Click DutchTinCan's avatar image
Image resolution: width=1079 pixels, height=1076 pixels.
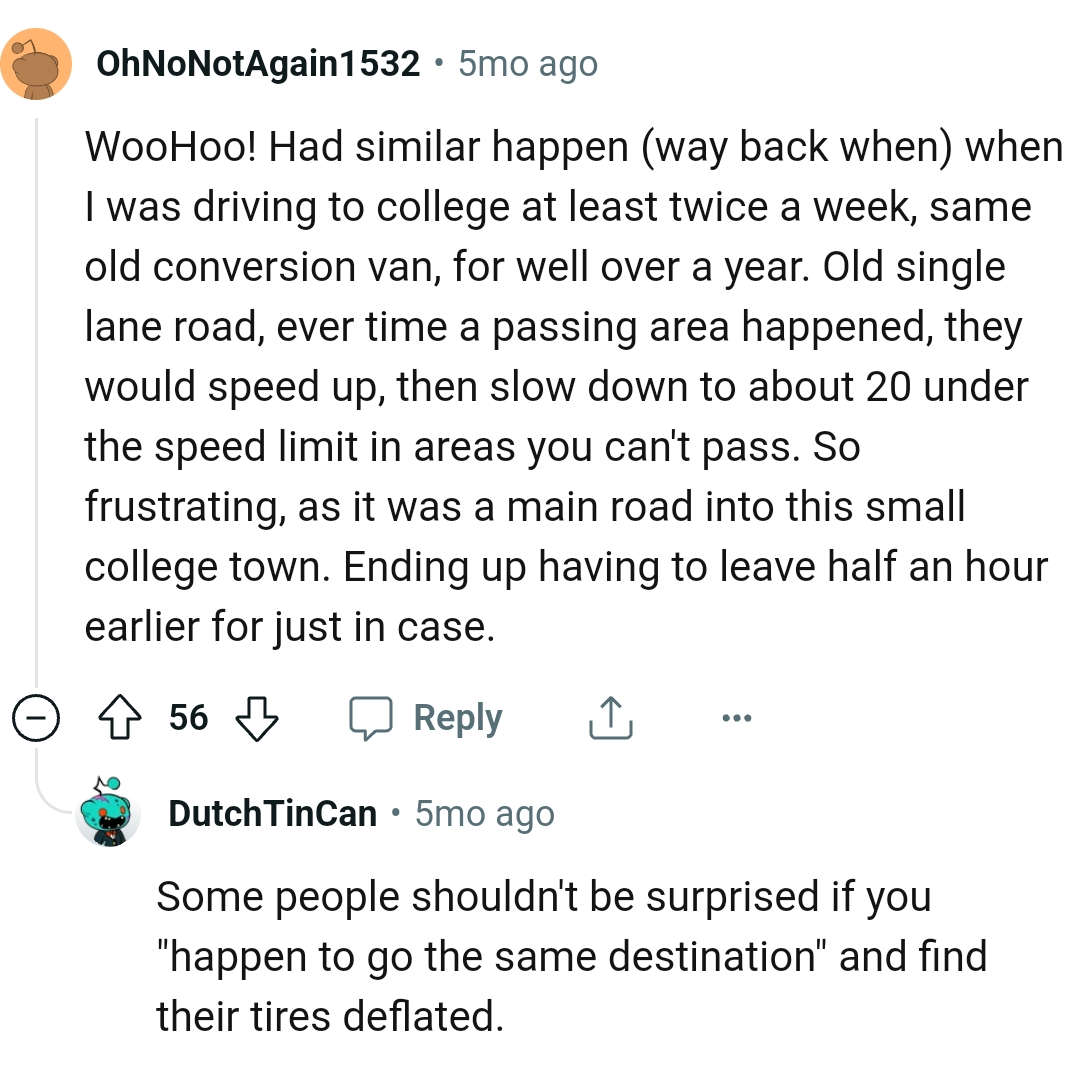(x=108, y=812)
